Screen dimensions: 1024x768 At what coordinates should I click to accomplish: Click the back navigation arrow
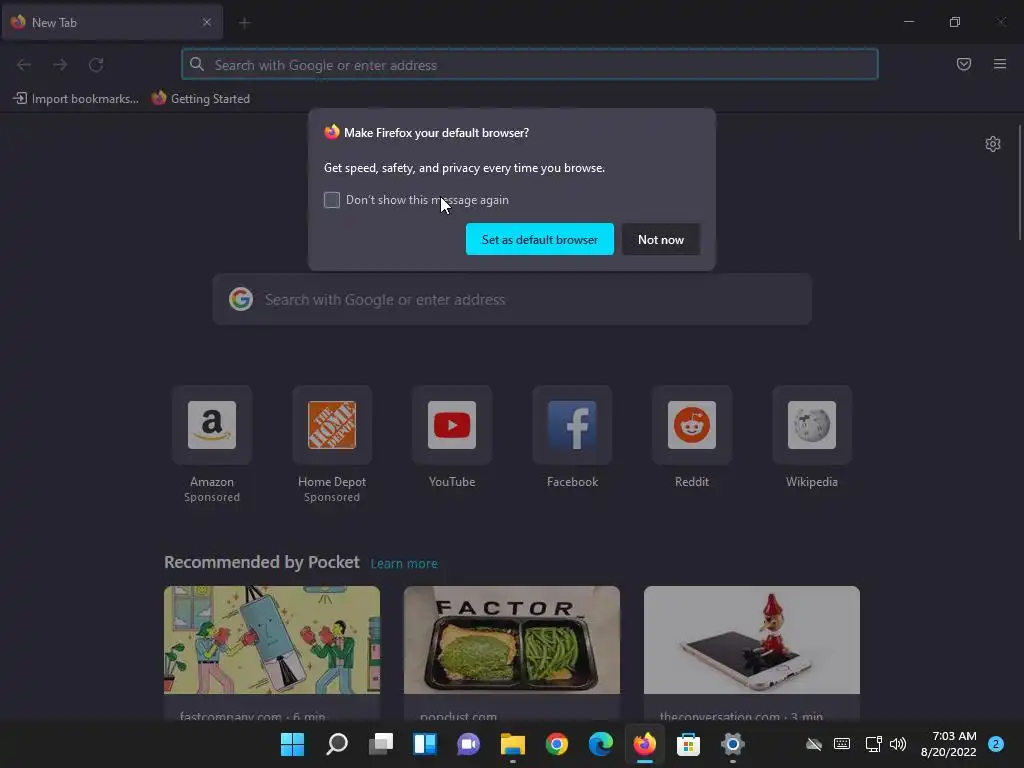tap(24, 65)
